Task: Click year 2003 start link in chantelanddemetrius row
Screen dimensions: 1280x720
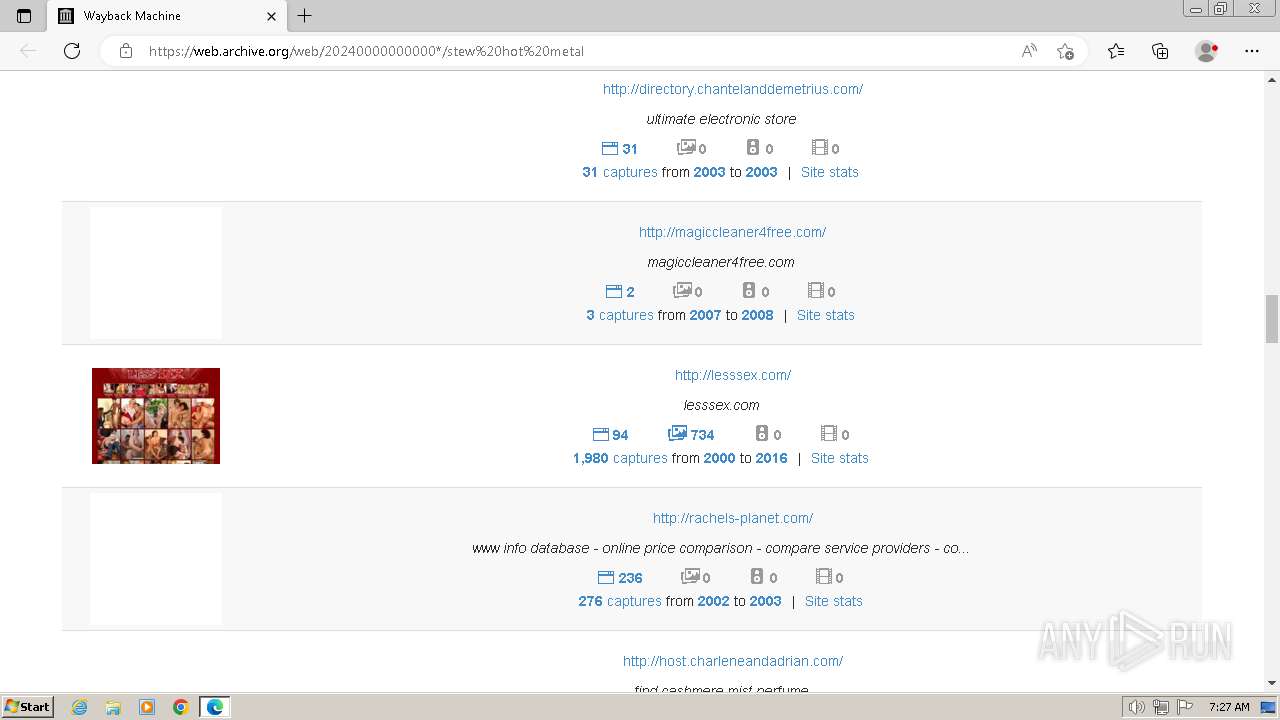Action: [709, 172]
